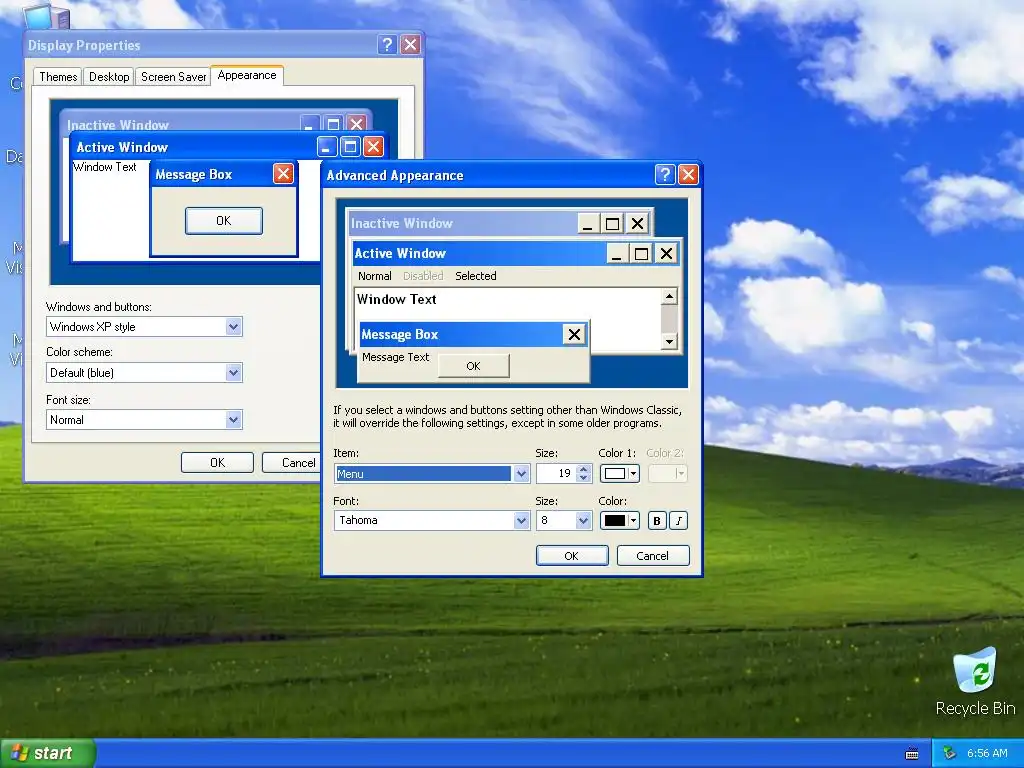Screen dimensions: 1024x768
Task: Switch to the Themes tab
Action: [x=58, y=76]
